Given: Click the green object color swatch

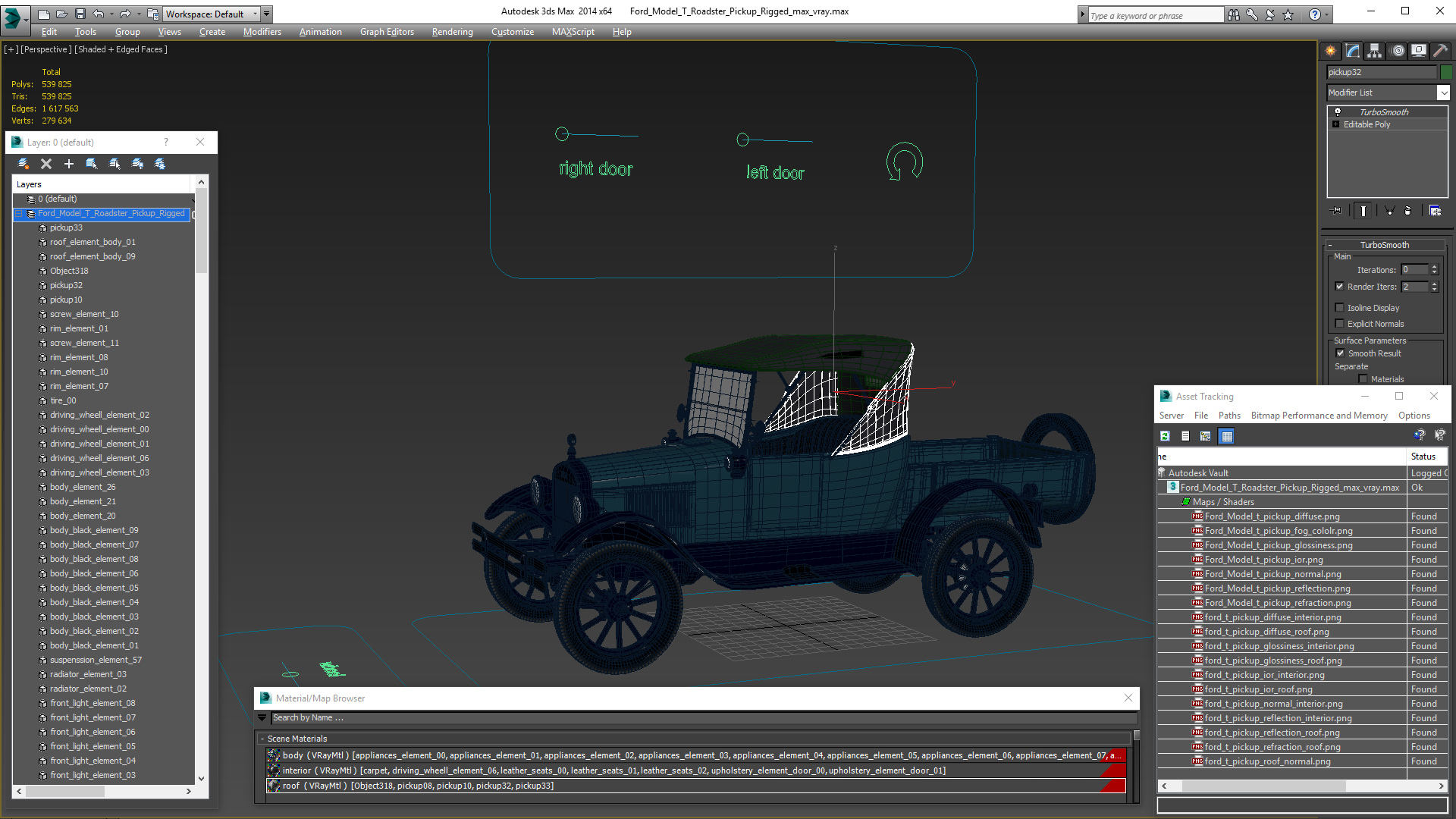Looking at the screenshot, I should coord(1446,72).
